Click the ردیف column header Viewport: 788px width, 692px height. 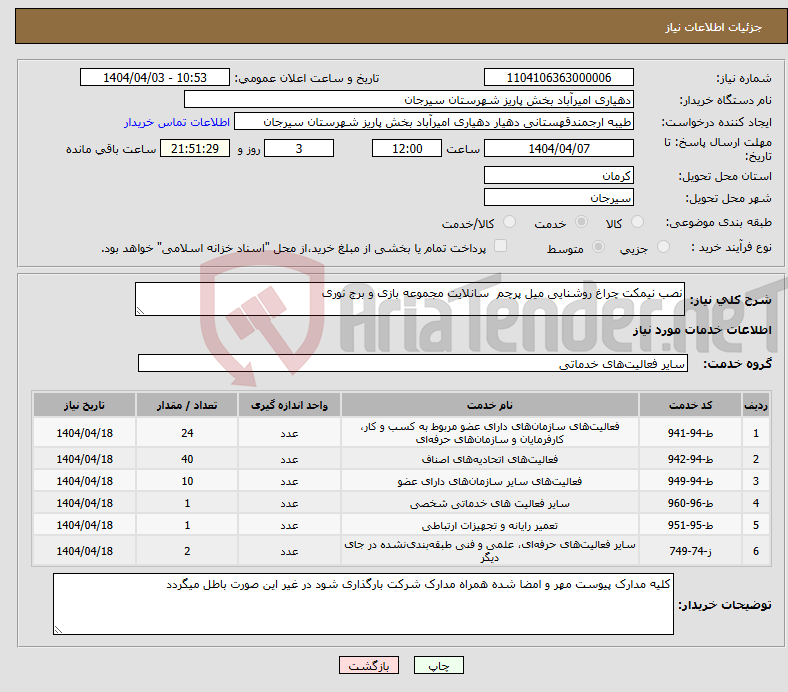(x=755, y=405)
